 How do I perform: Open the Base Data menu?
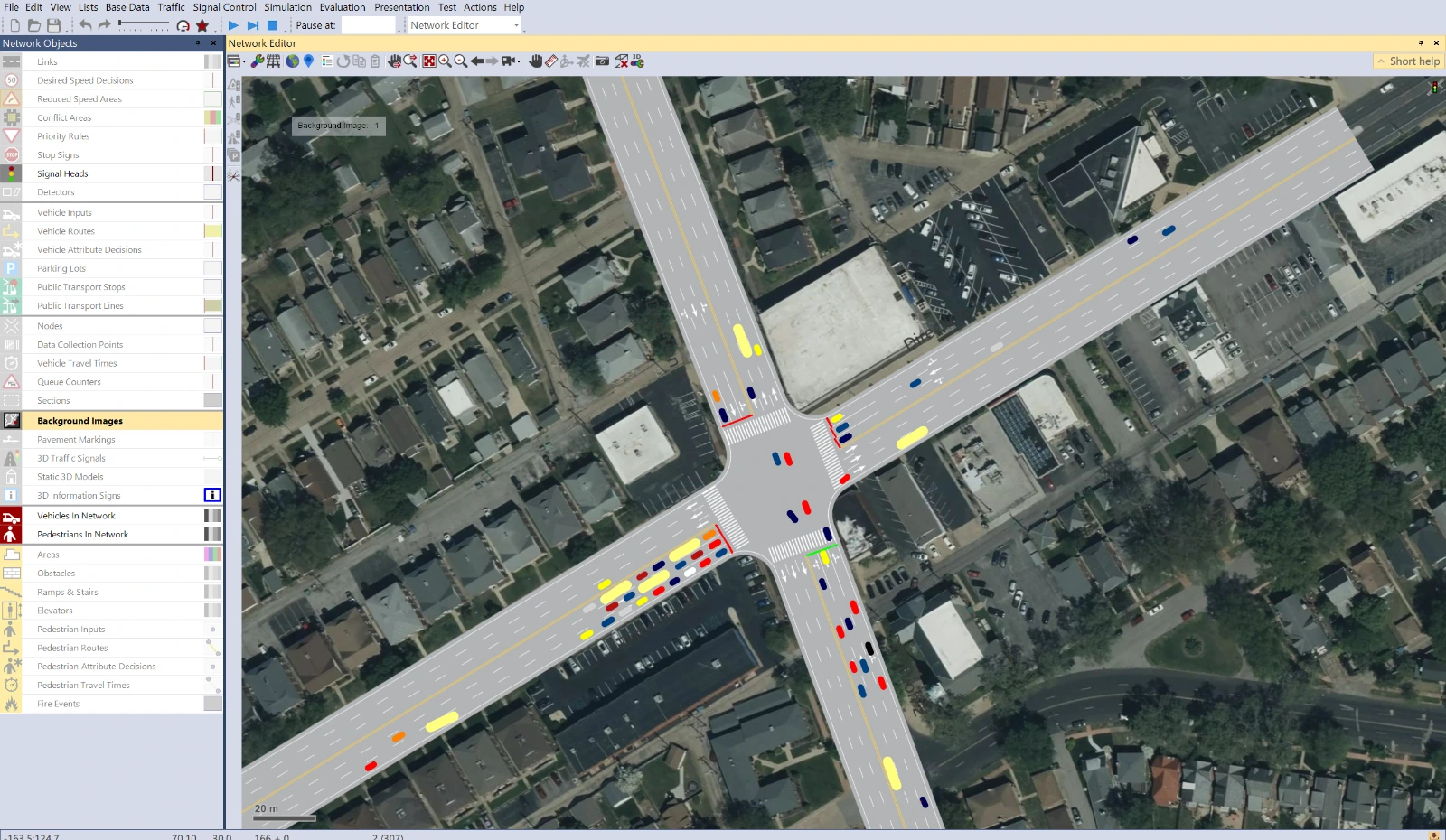(127, 7)
